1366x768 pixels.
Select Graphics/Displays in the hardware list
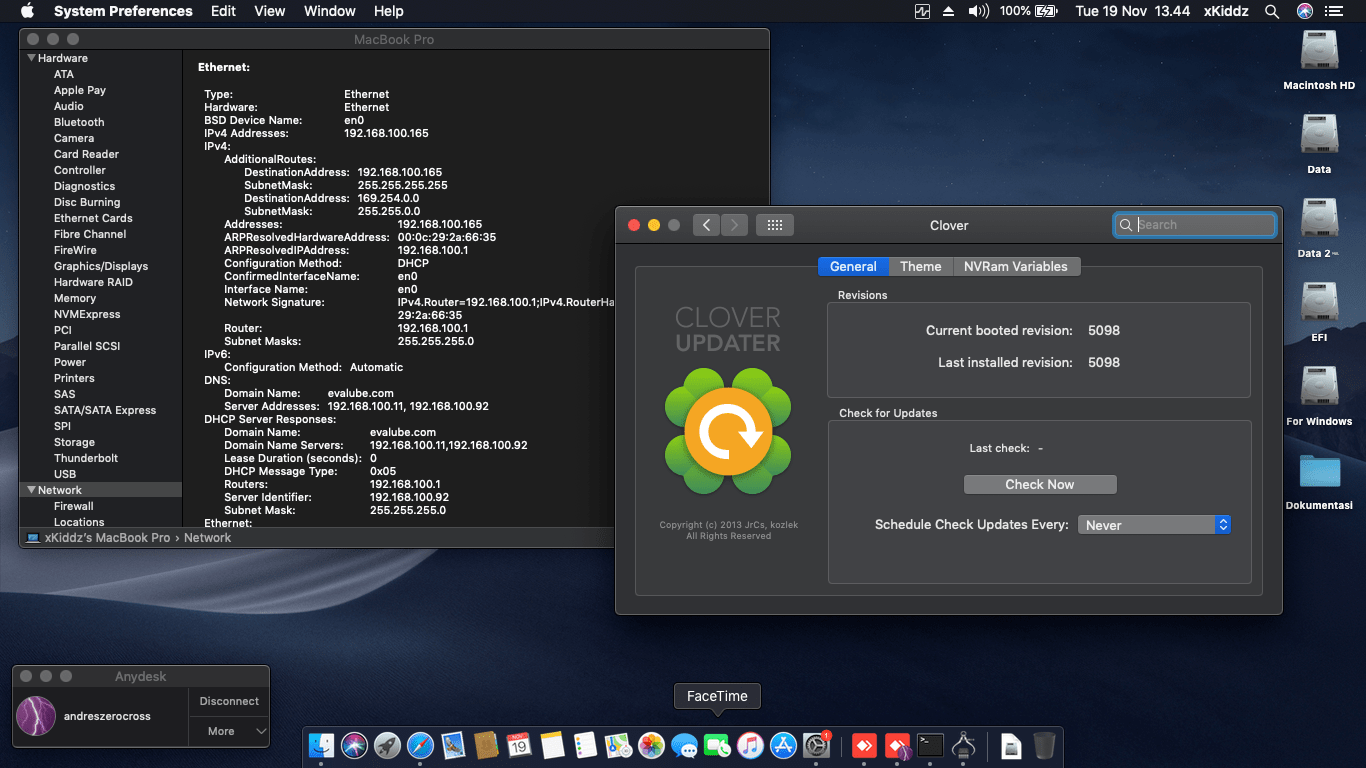pyautogui.click(x=101, y=266)
